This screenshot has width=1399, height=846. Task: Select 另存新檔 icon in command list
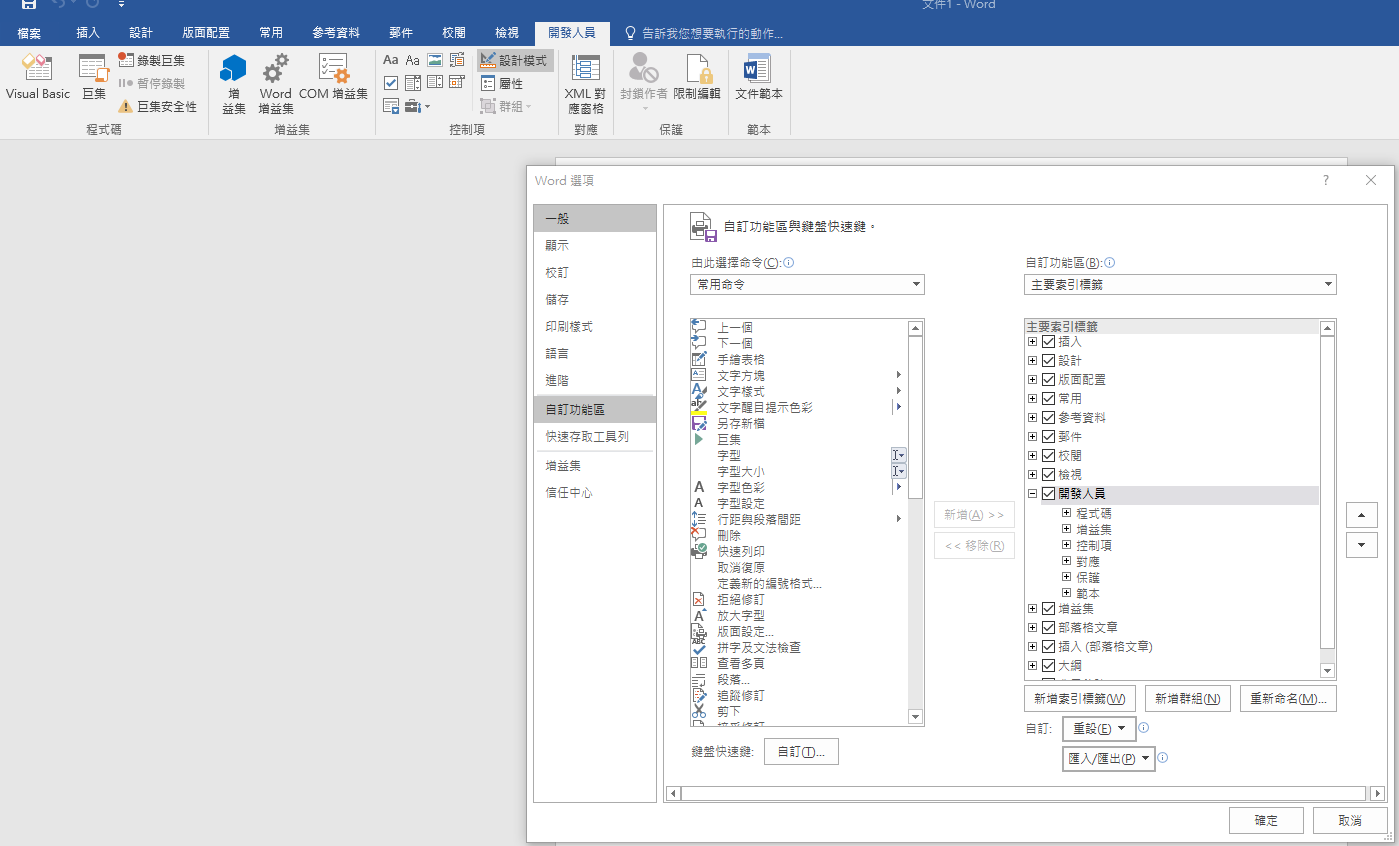click(x=699, y=423)
